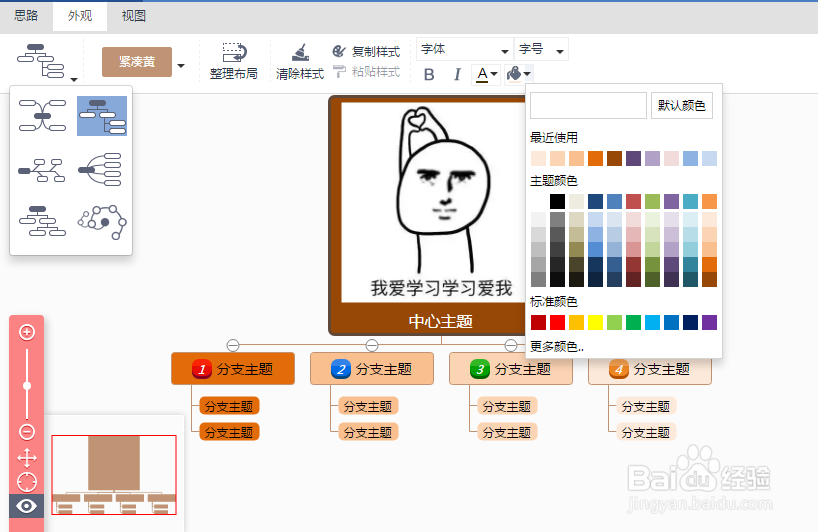The width and height of the screenshot is (818, 532).
Task: Click the zoom slider handle
Action: [x=27, y=386]
